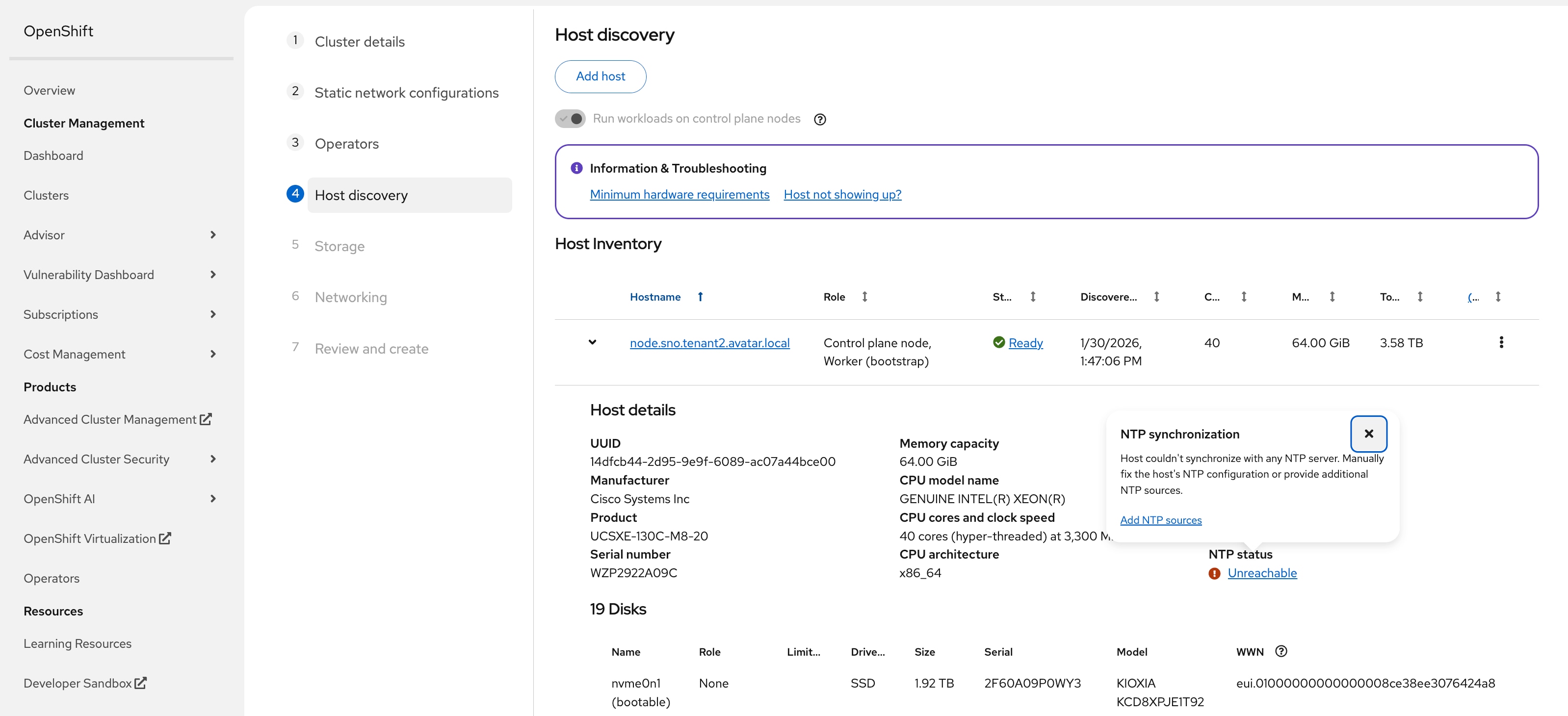This screenshot has height=716, width=1568.
Task: Go to the Overview page
Action: click(49, 91)
